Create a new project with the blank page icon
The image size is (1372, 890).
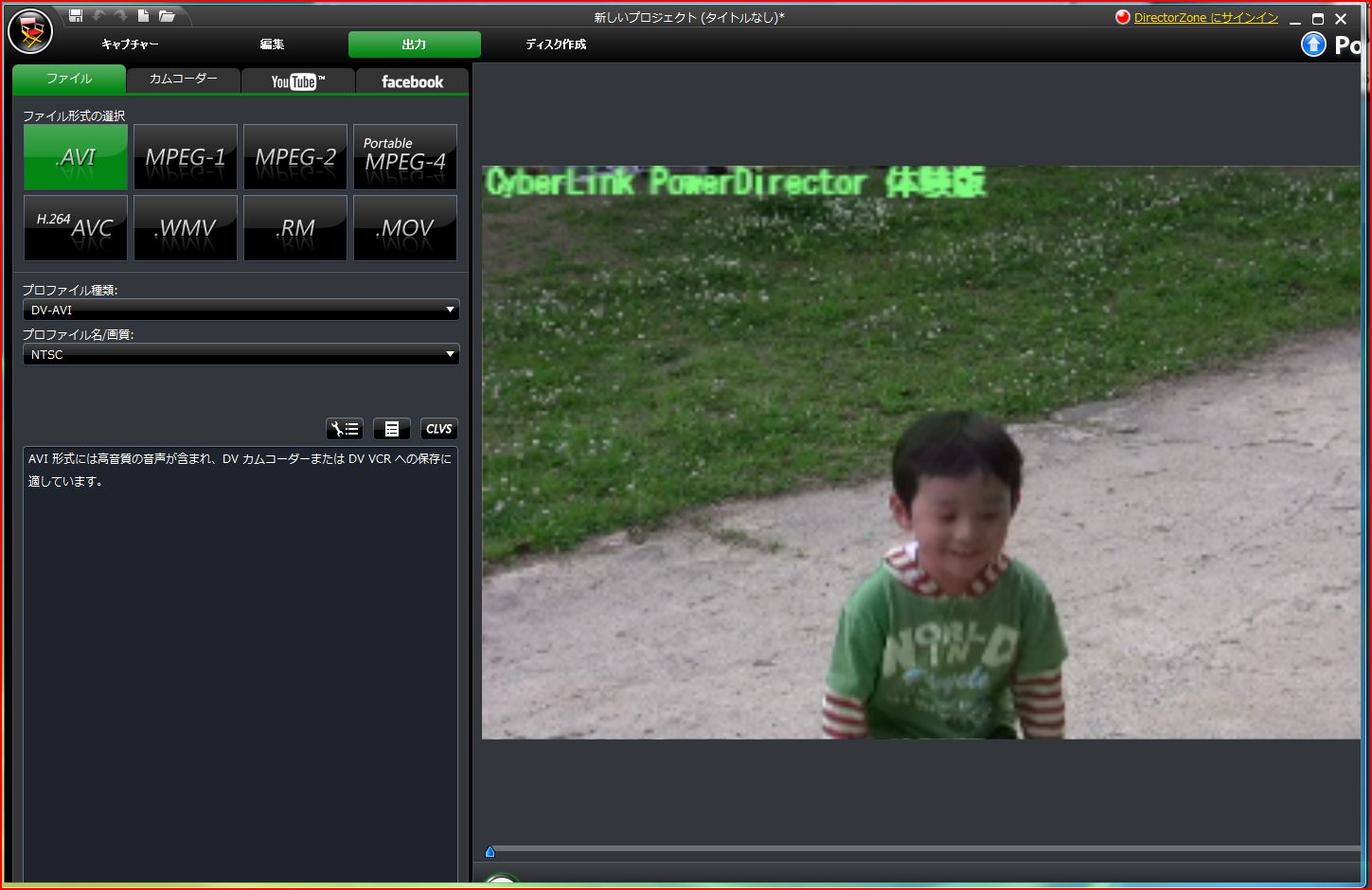(x=143, y=15)
